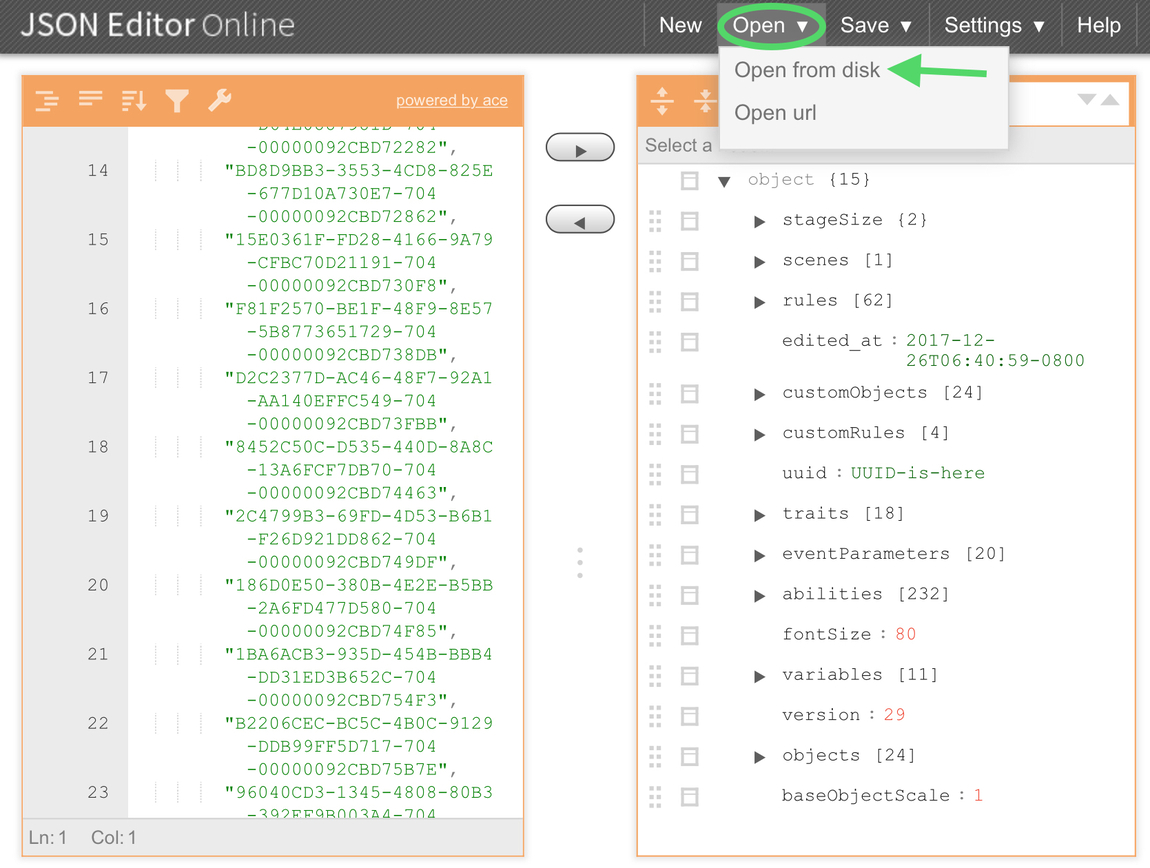Viewport: 1150px width, 868px height.
Task: Click line number 20 in code gutter
Action: click(98, 586)
